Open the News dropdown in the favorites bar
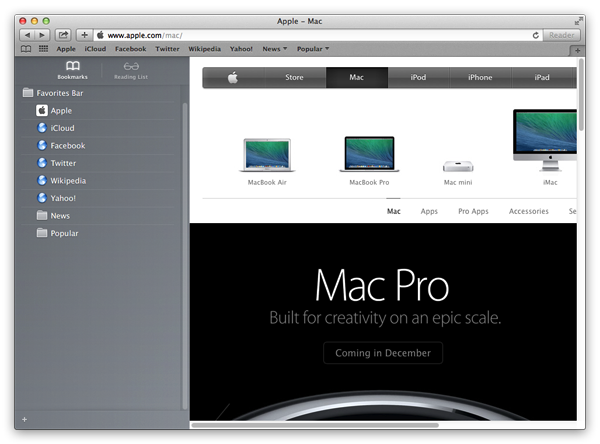This screenshot has height=444, width=600. click(x=274, y=49)
